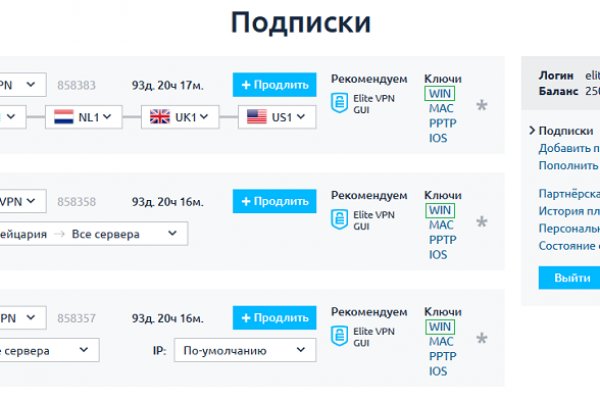
Task: Open the UK1 server dropdown
Action: 180,117
